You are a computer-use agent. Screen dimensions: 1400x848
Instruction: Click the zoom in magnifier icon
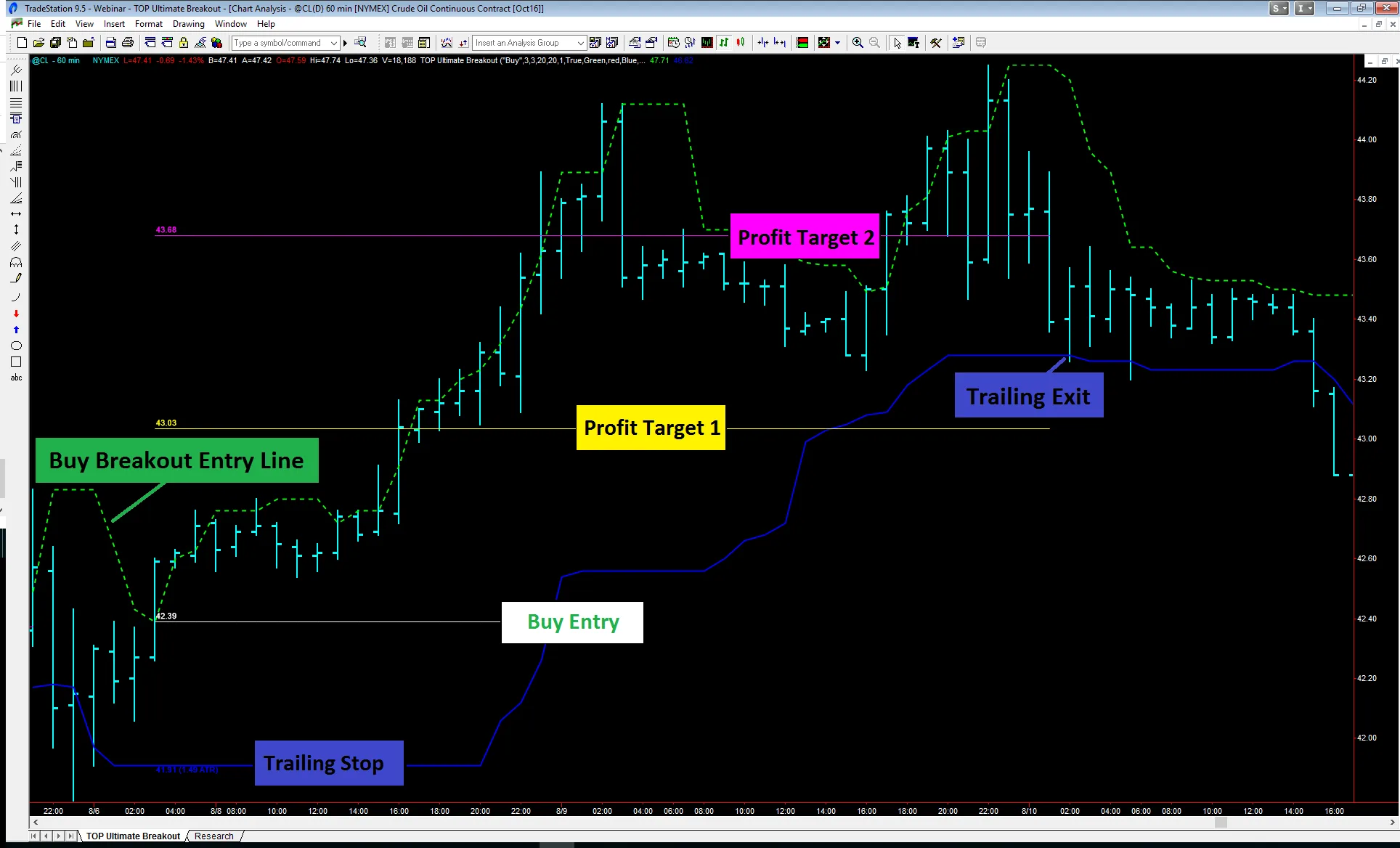click(x=858, y=43)
